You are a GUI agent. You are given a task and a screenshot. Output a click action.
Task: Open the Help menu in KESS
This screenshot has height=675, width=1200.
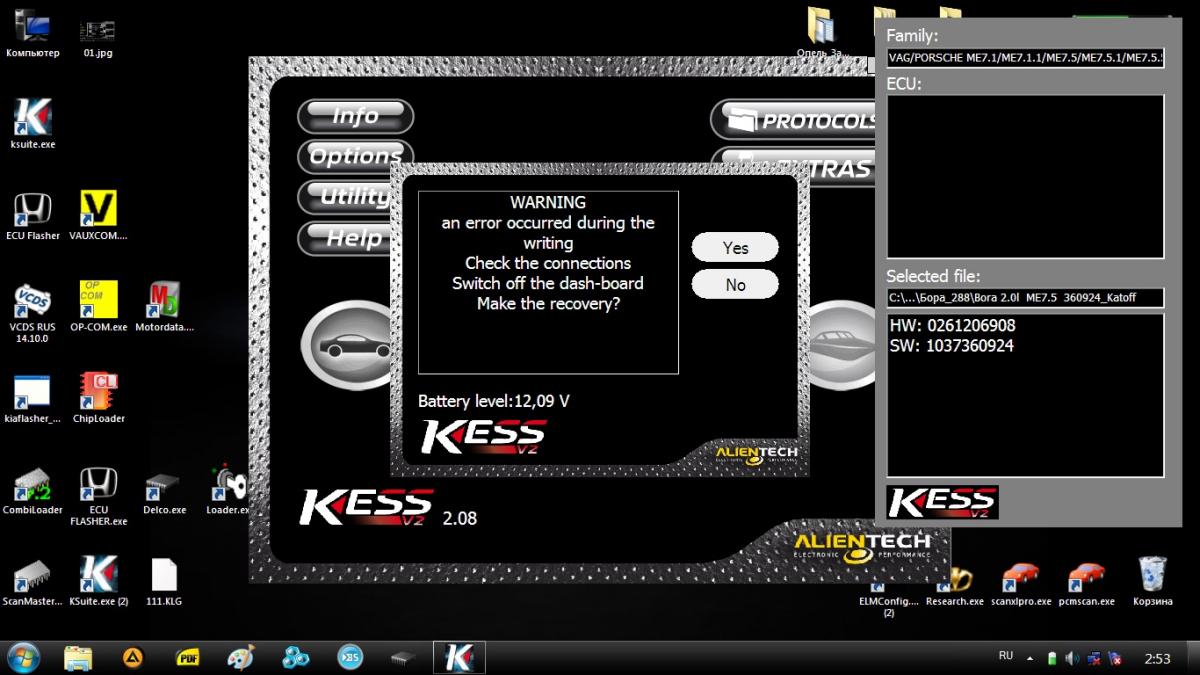(346, 238)
